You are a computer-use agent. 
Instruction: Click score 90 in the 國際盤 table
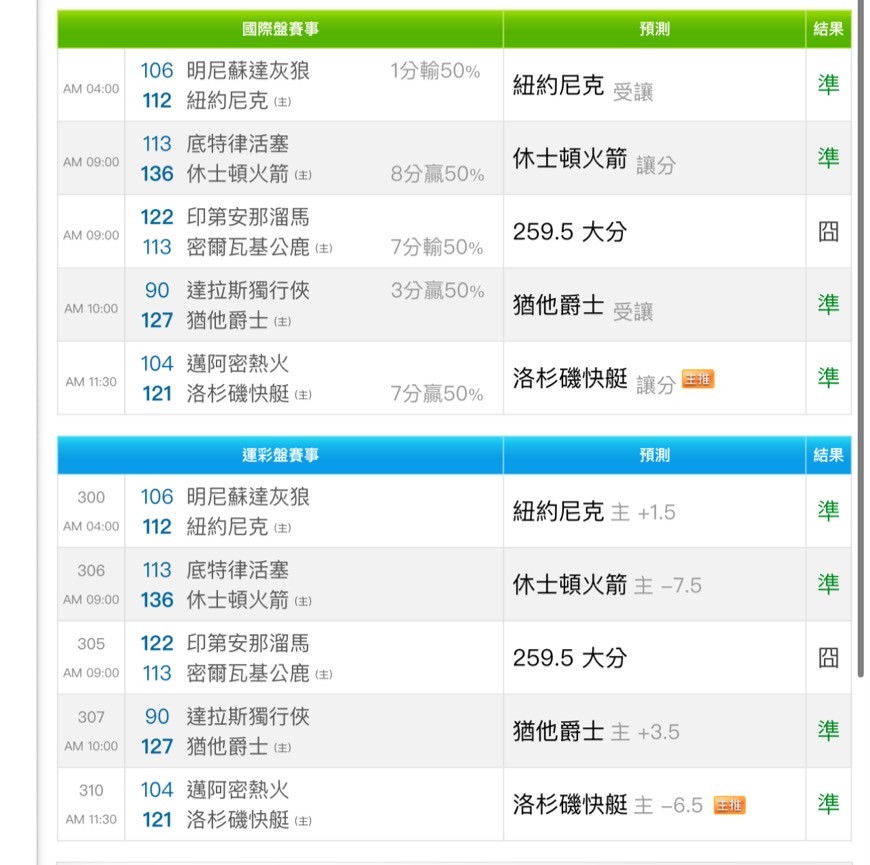point(157,290)
